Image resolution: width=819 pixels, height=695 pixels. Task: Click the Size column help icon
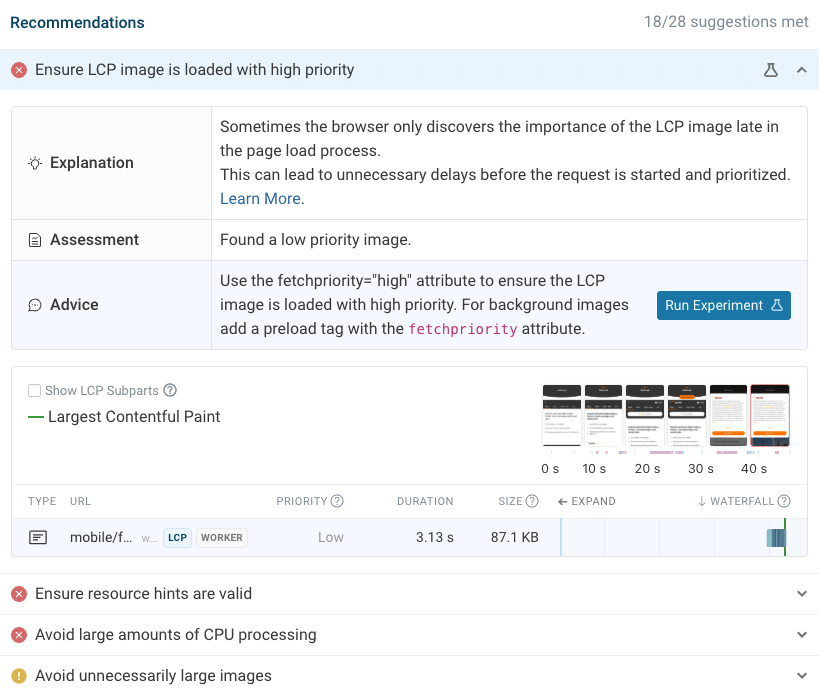(532, 501)
